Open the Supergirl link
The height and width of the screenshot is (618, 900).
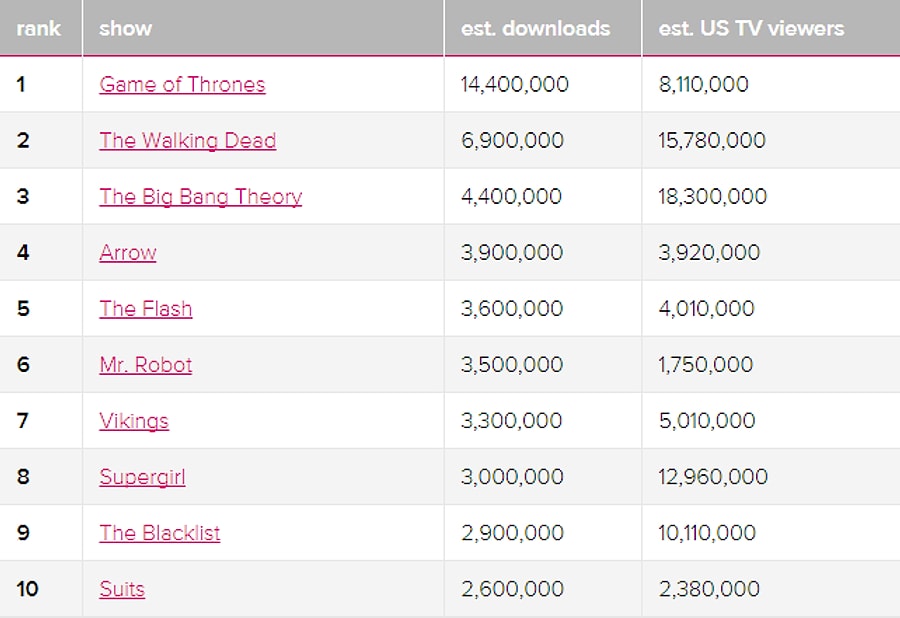tap(142, 477)
